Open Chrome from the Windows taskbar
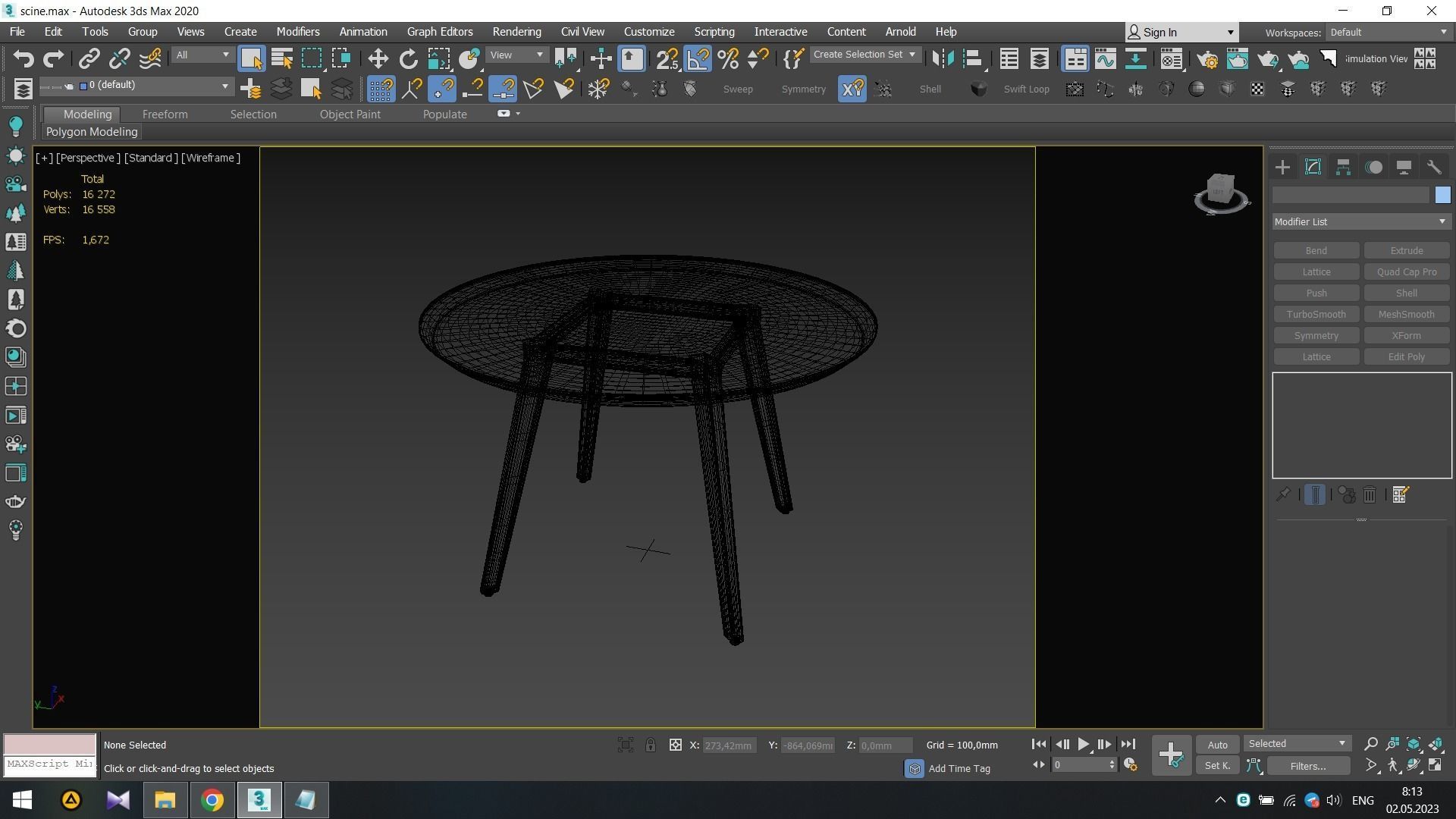 click(212, 800)
